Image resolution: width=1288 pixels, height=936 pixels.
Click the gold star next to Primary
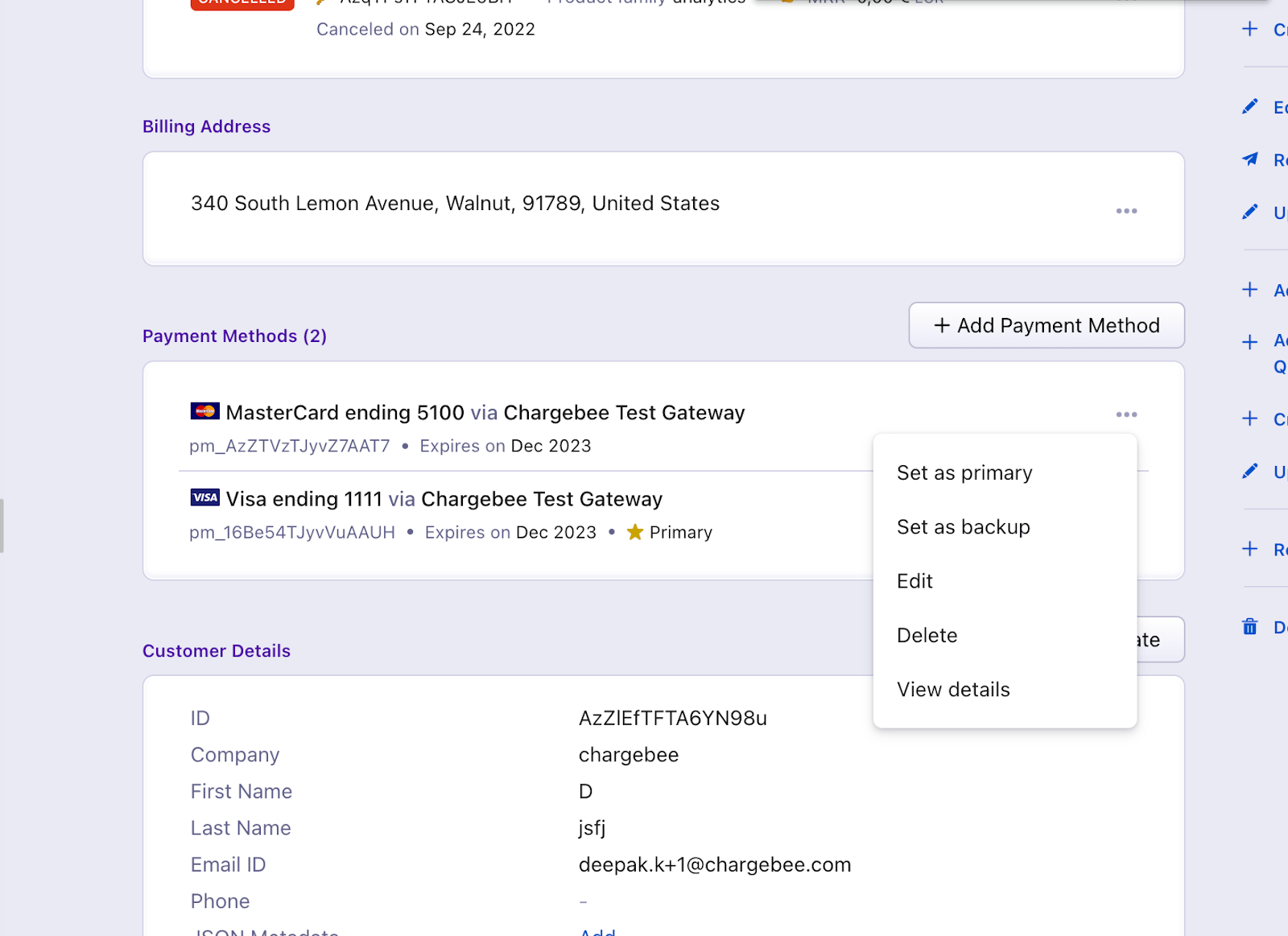tap(635, 532)
